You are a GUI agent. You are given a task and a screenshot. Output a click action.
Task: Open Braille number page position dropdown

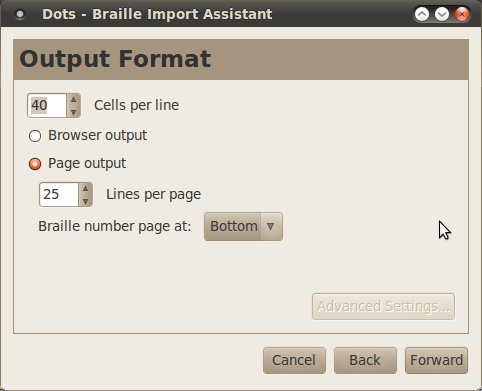(243, 227)
